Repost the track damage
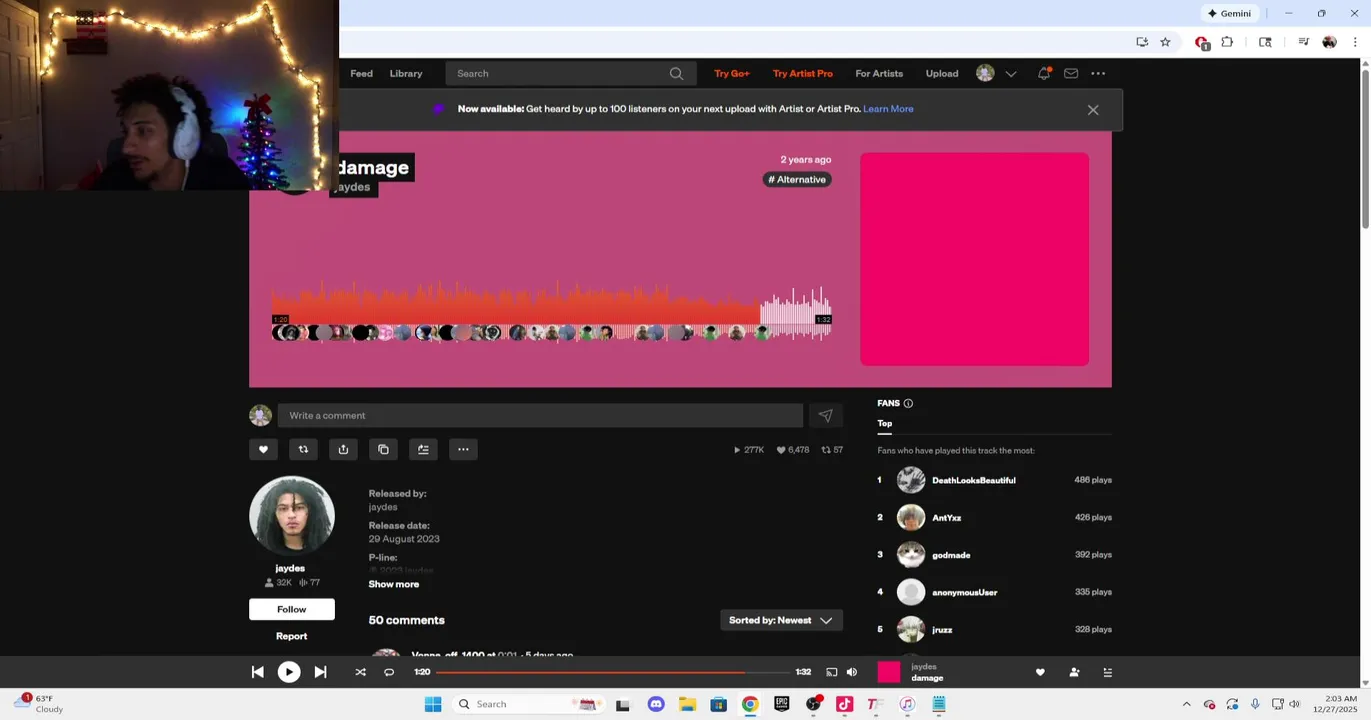1371x720 pixels. [303, 449]
